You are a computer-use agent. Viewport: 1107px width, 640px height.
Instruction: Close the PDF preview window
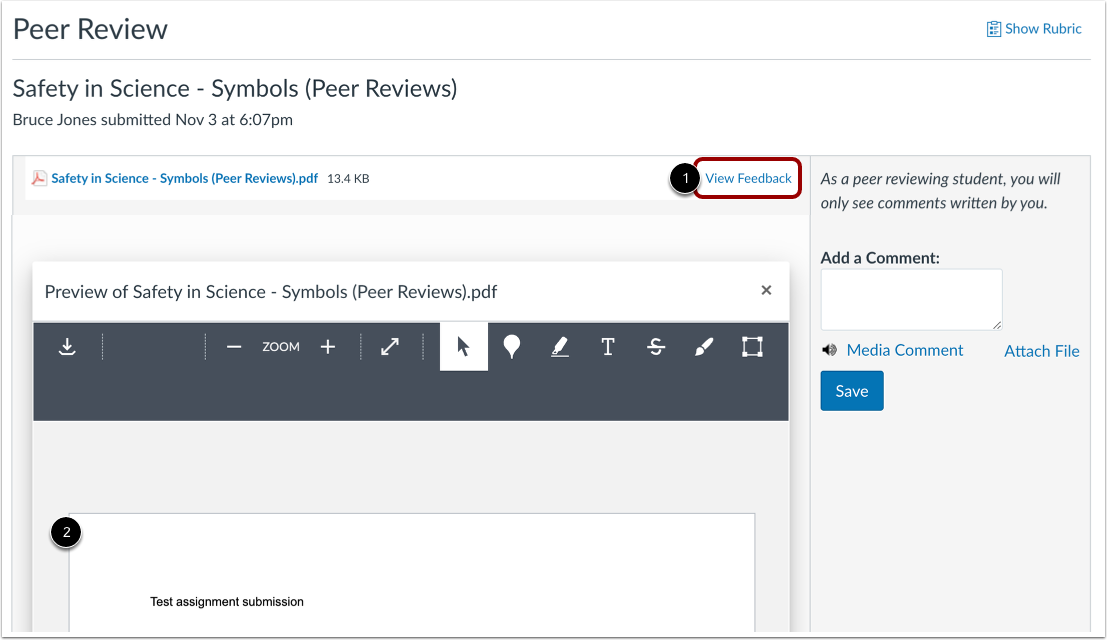(x=766, y=290)
